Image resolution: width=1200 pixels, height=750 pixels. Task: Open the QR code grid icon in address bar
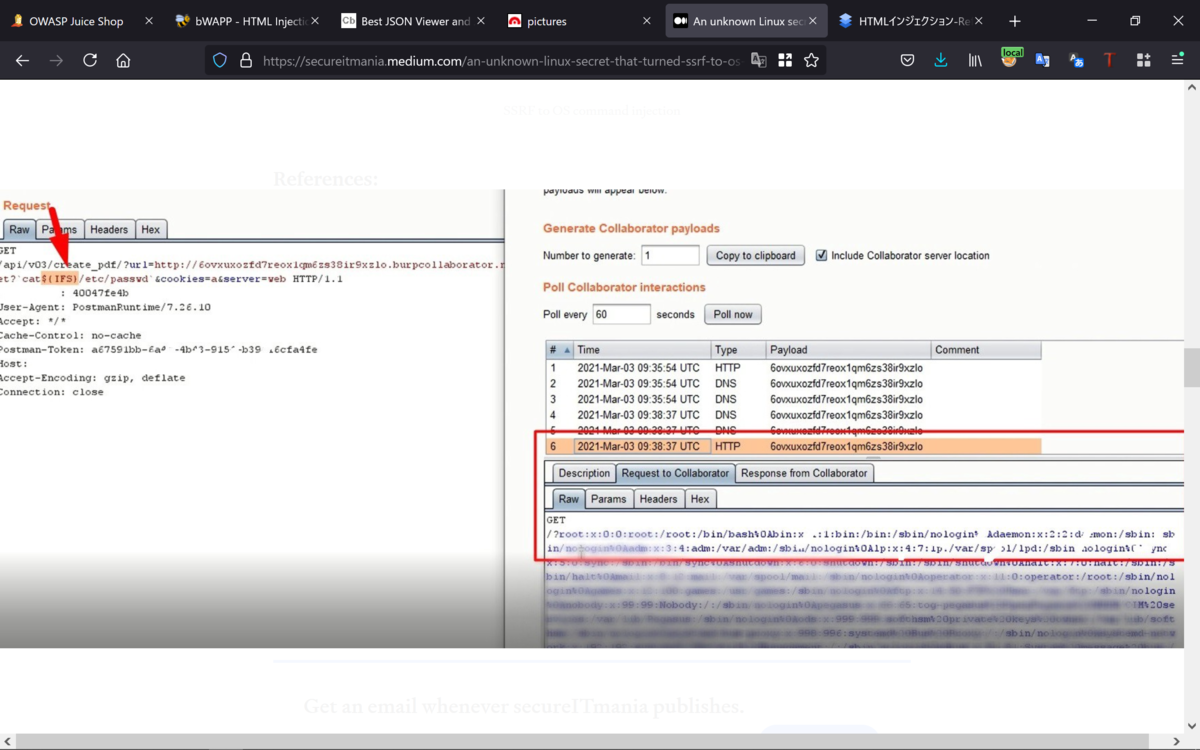(785, 60)
